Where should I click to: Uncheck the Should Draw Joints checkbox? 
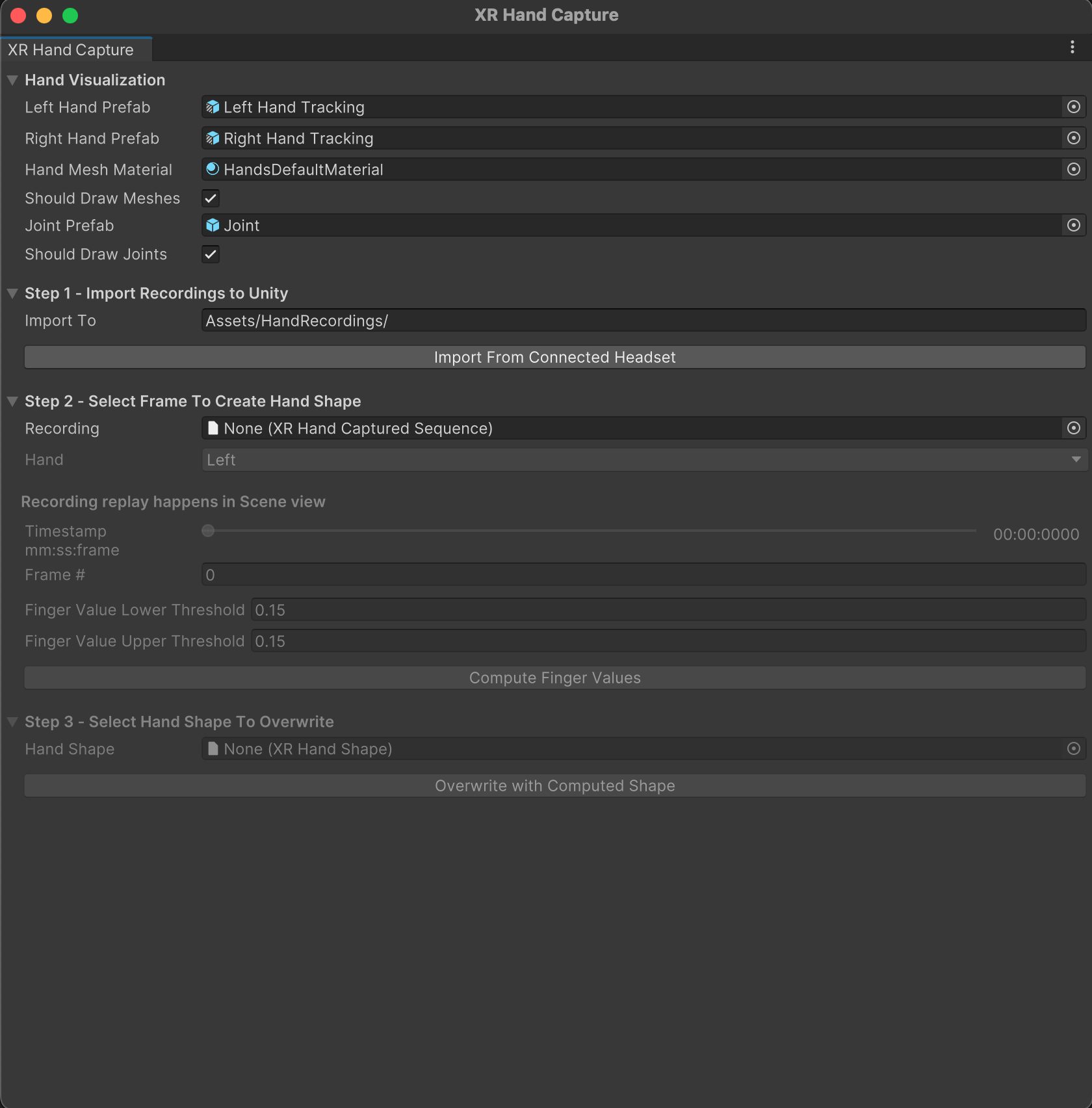[x=211, y=254]
